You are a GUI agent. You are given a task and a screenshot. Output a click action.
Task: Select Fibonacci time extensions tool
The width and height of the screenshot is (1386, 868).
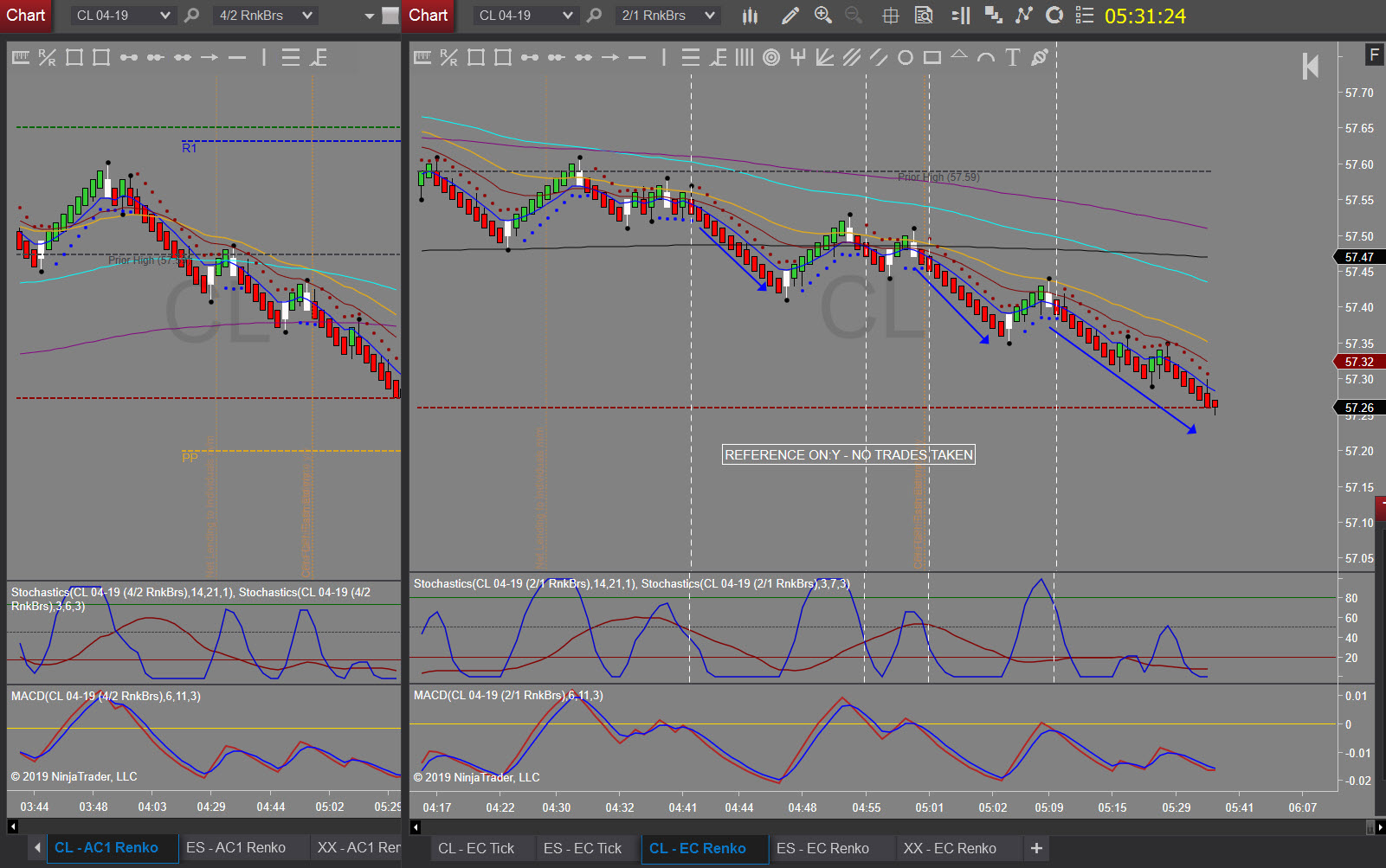click(x=745, y=57)
